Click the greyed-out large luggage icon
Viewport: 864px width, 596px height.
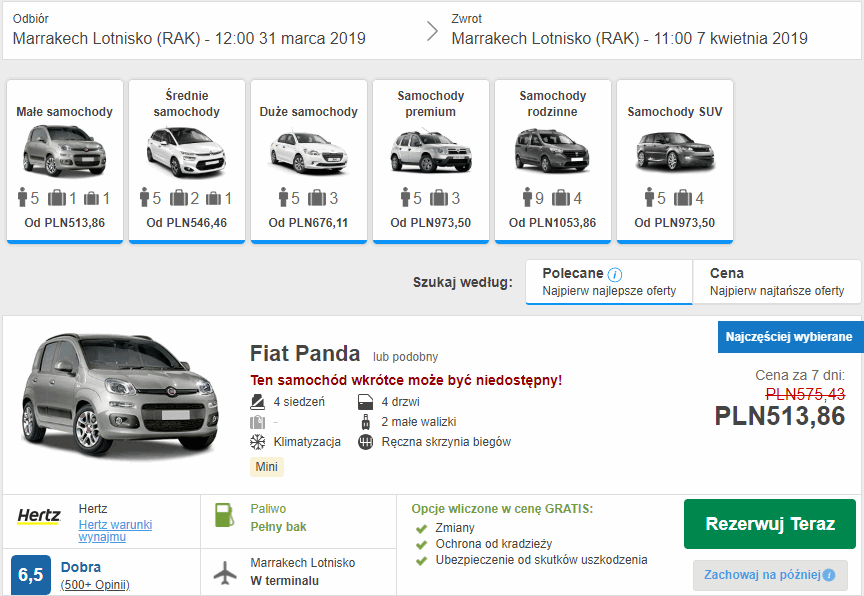point(257,422)
